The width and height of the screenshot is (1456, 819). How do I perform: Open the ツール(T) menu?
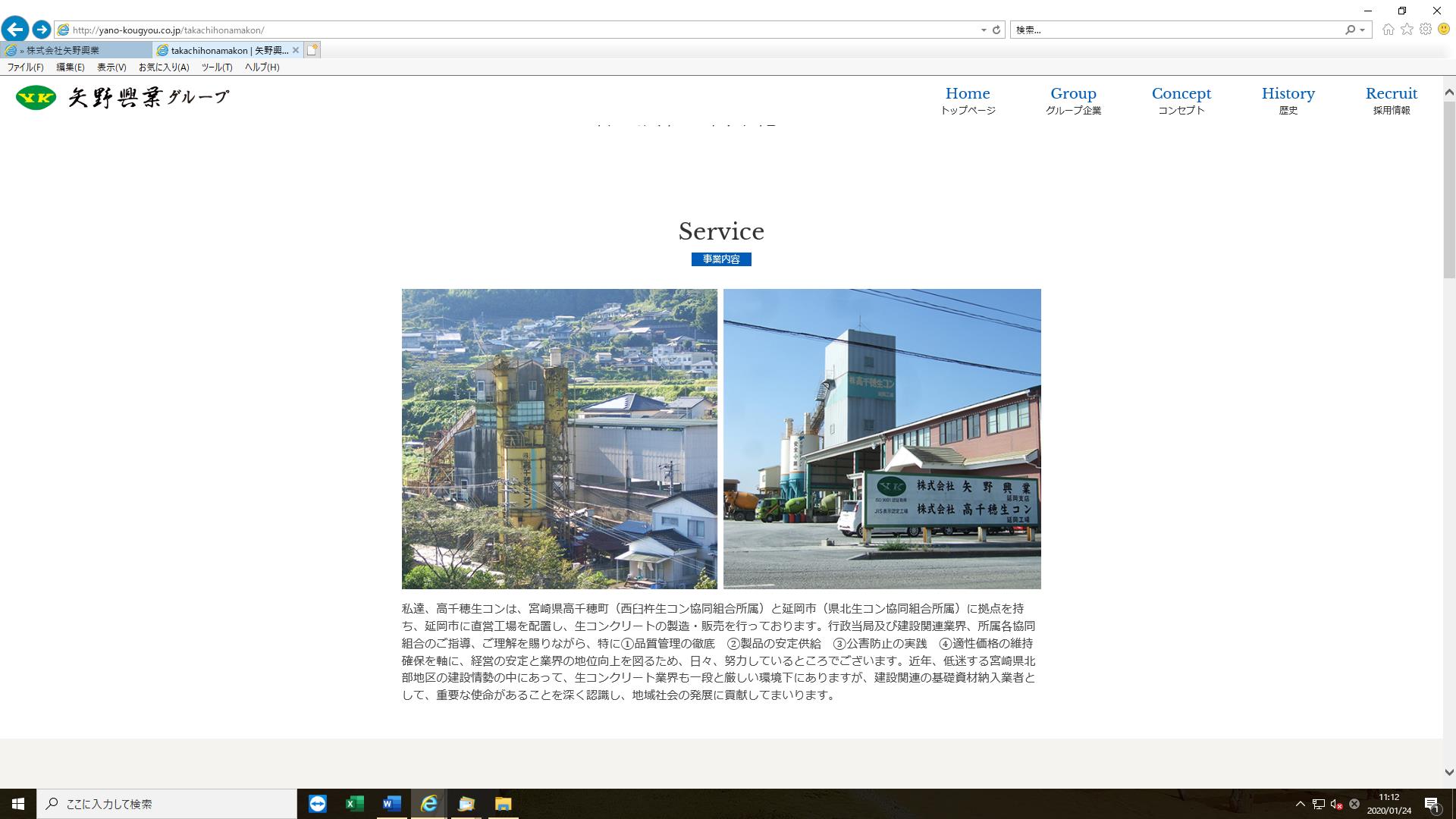[x=216, y=67]
